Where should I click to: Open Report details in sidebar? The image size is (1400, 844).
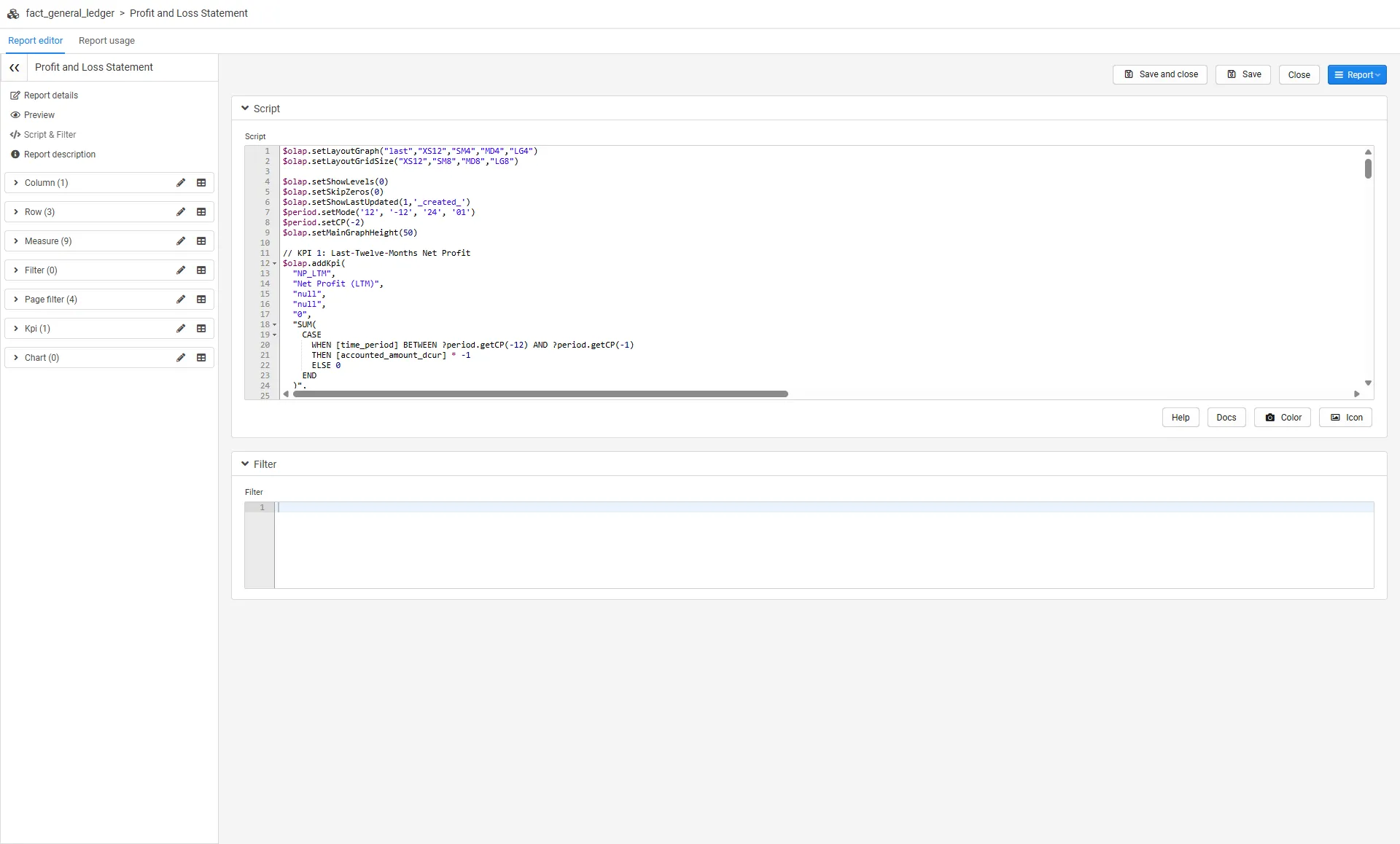tap(44, 95)
